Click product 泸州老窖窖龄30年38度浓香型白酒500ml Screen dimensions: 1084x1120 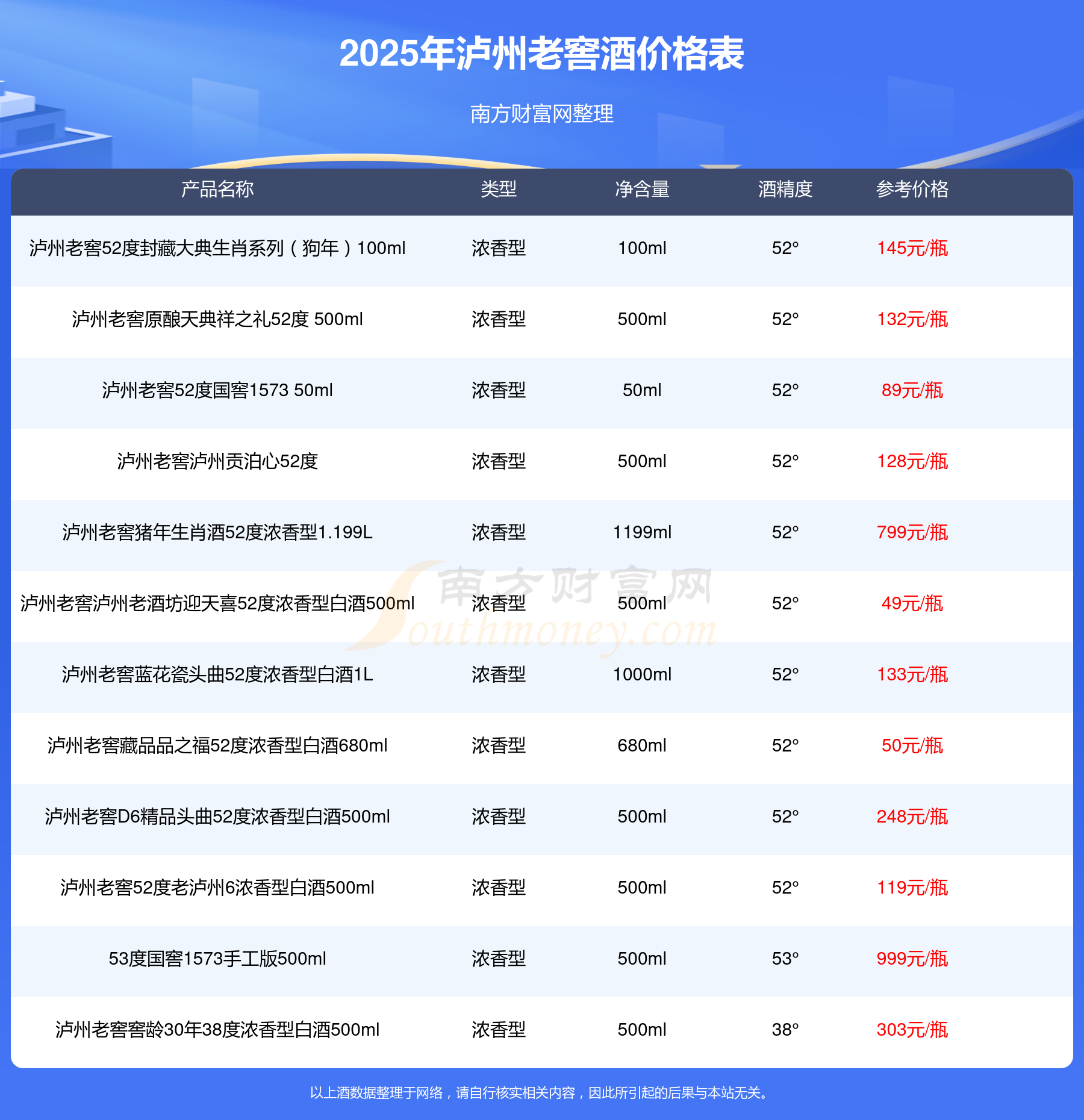click(217, 1030)
